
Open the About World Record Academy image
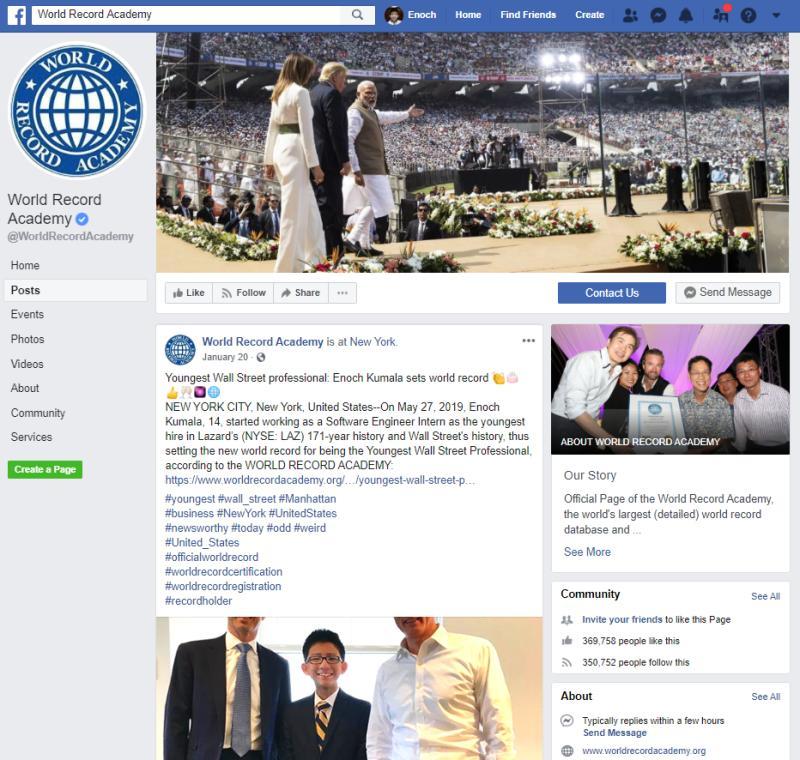(670, 389)
